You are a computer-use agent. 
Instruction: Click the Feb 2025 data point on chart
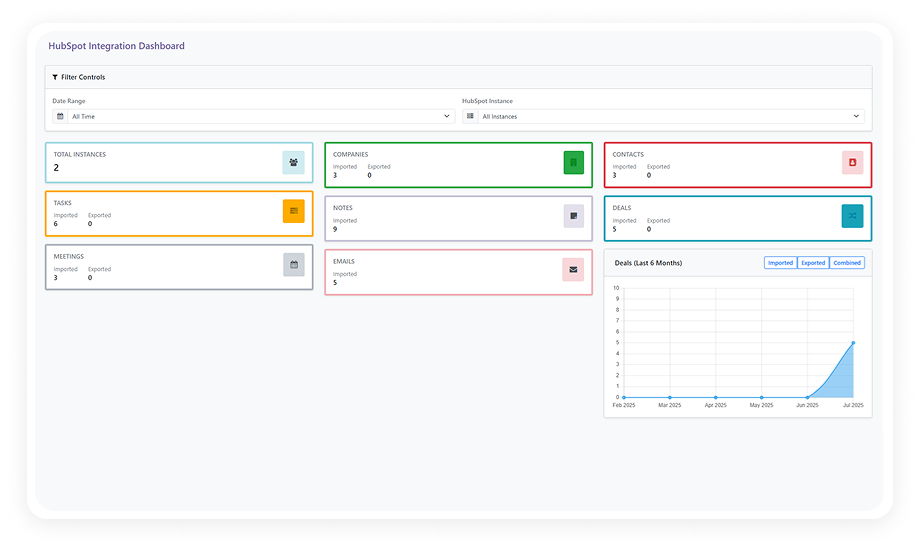click(x=624, y=397)
